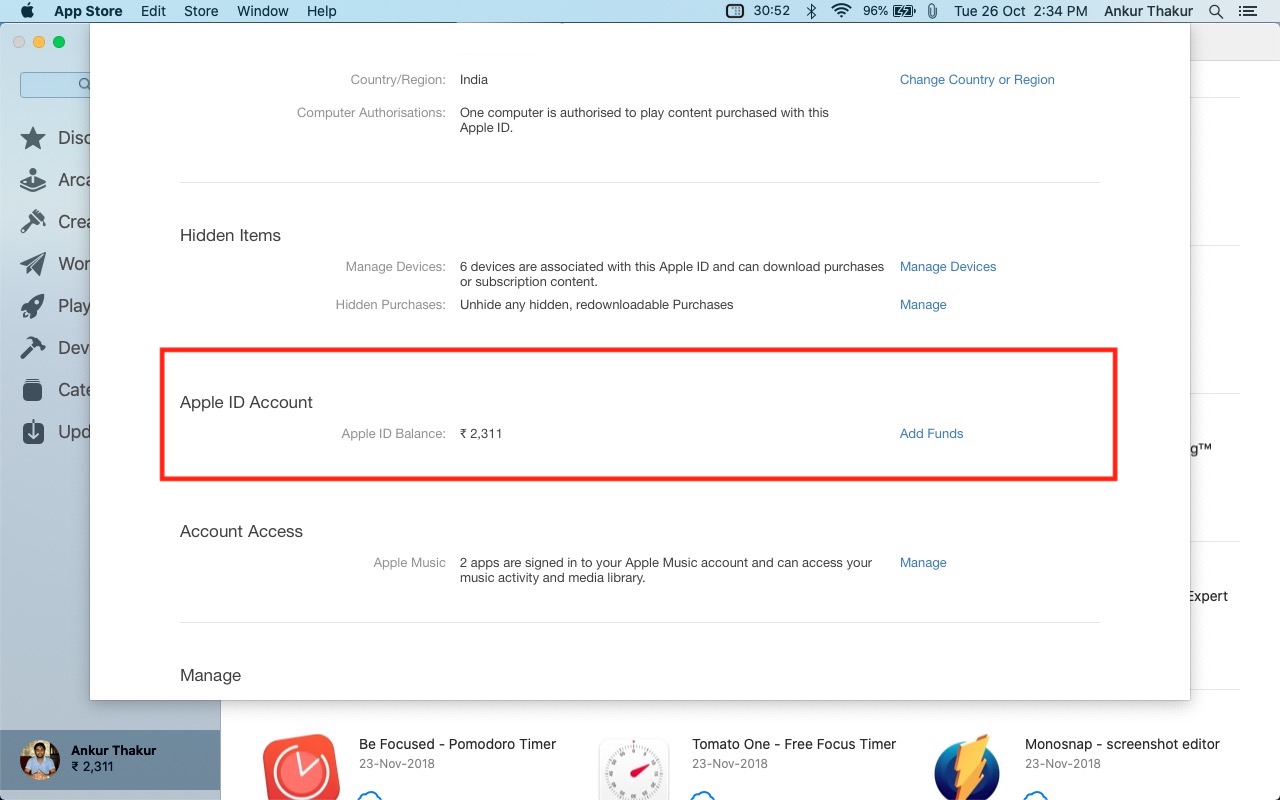1280x800 pixels.
Task: Open the Edit menu
Action: click(153, 11)
